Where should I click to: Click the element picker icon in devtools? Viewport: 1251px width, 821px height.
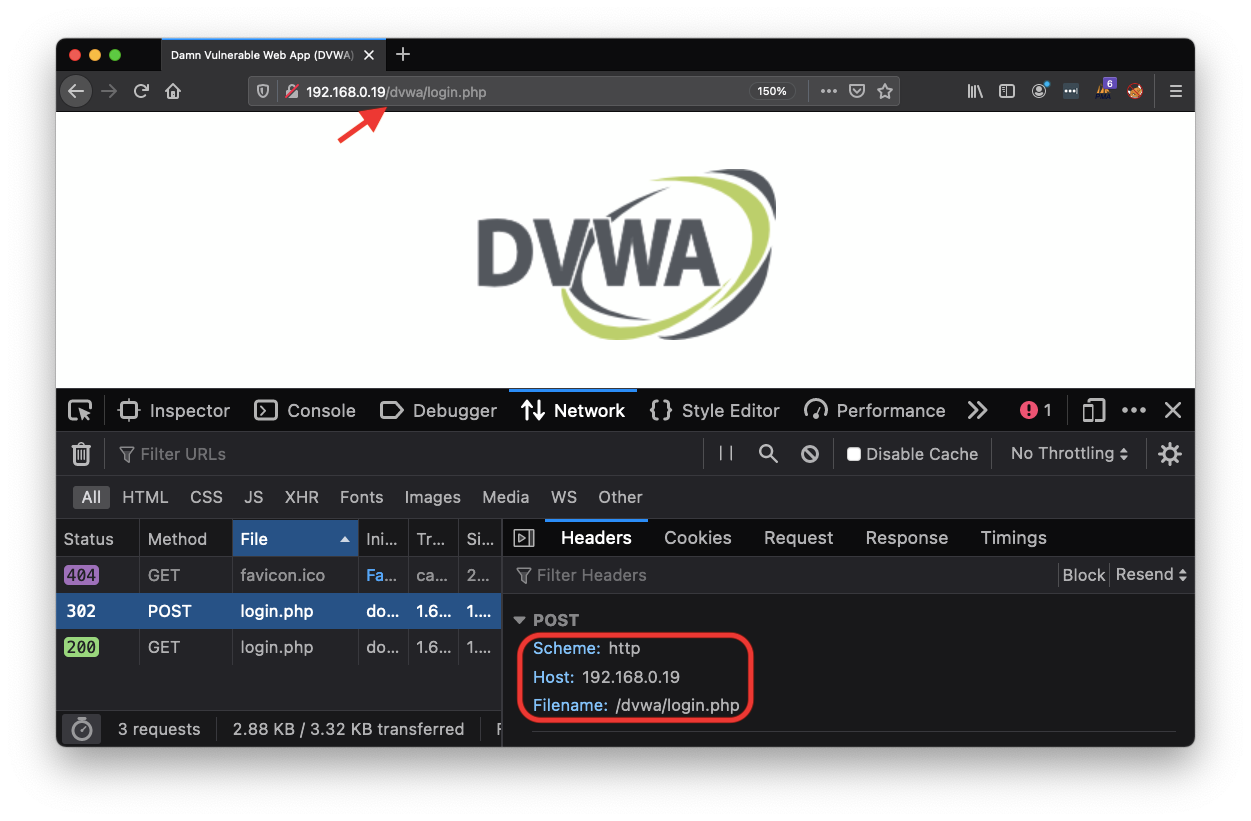[x=80, y=411]
